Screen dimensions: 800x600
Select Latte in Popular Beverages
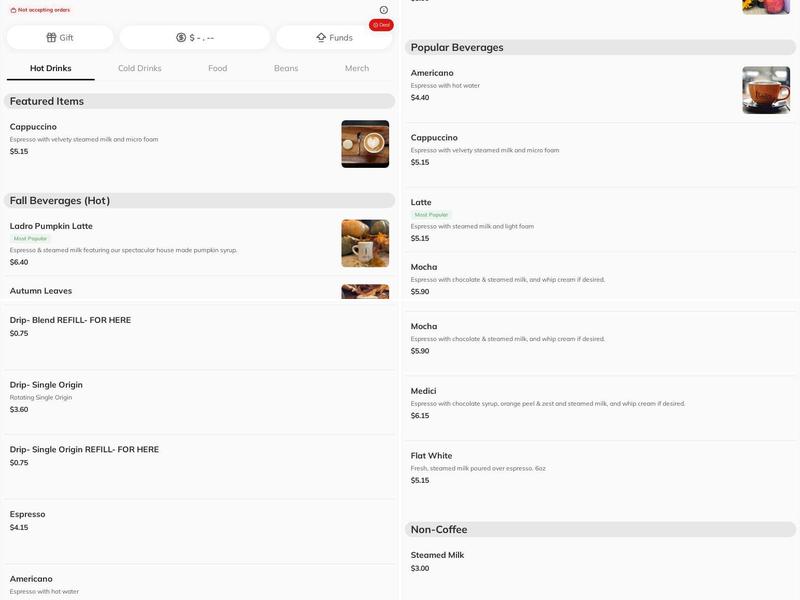coord(421,202)
